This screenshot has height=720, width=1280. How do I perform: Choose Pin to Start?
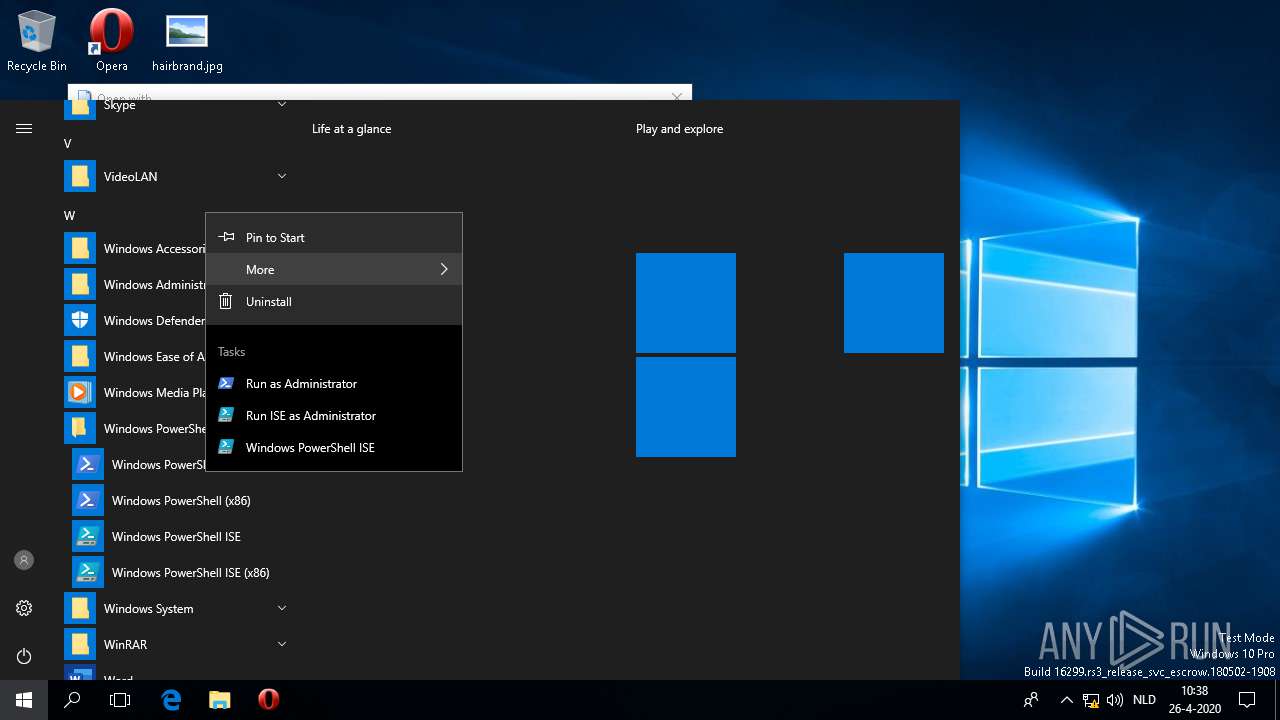pos(334,237)
